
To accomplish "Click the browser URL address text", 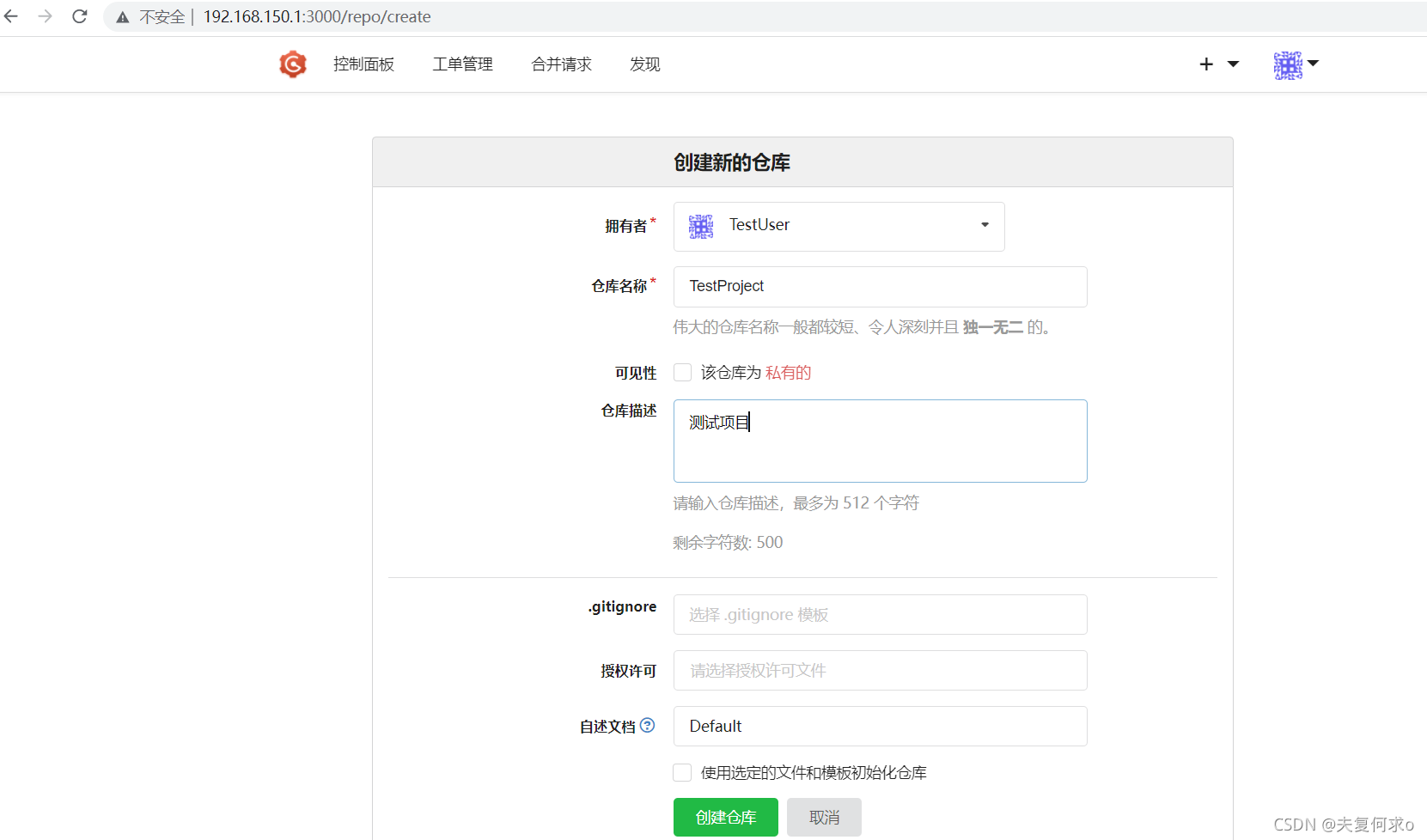I will (316, 17).
